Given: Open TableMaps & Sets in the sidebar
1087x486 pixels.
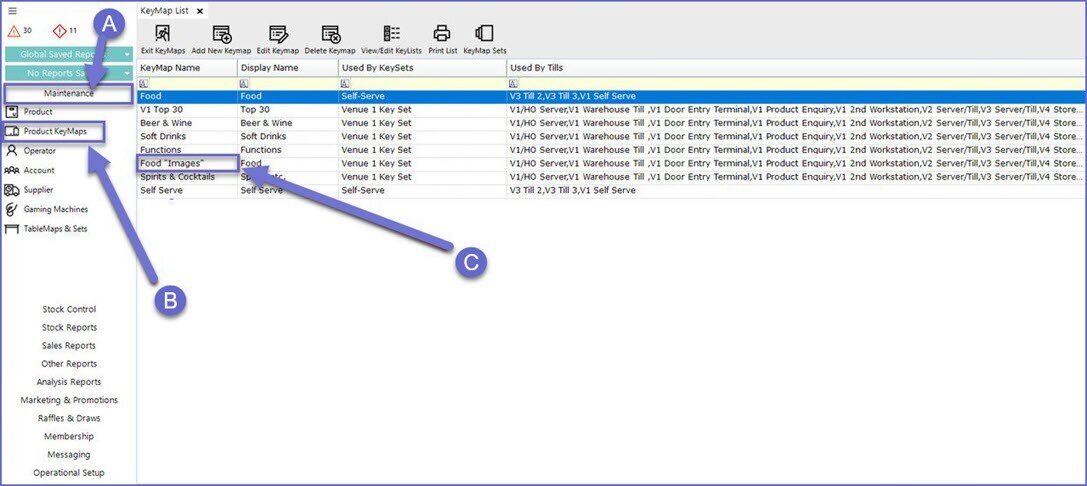Looking at the screenshot, I should pyautogui.click(x=55, y=228).
